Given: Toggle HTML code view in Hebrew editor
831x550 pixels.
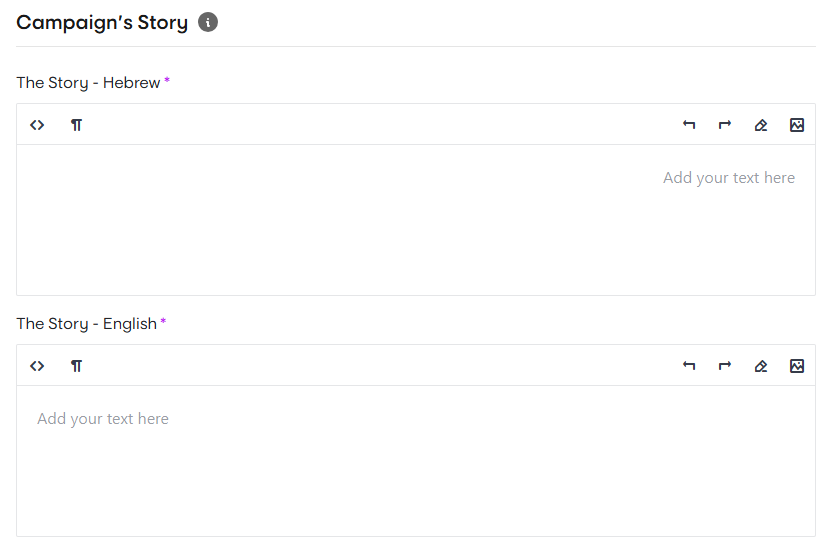Looking at the screenshot, I should [37, 125].
